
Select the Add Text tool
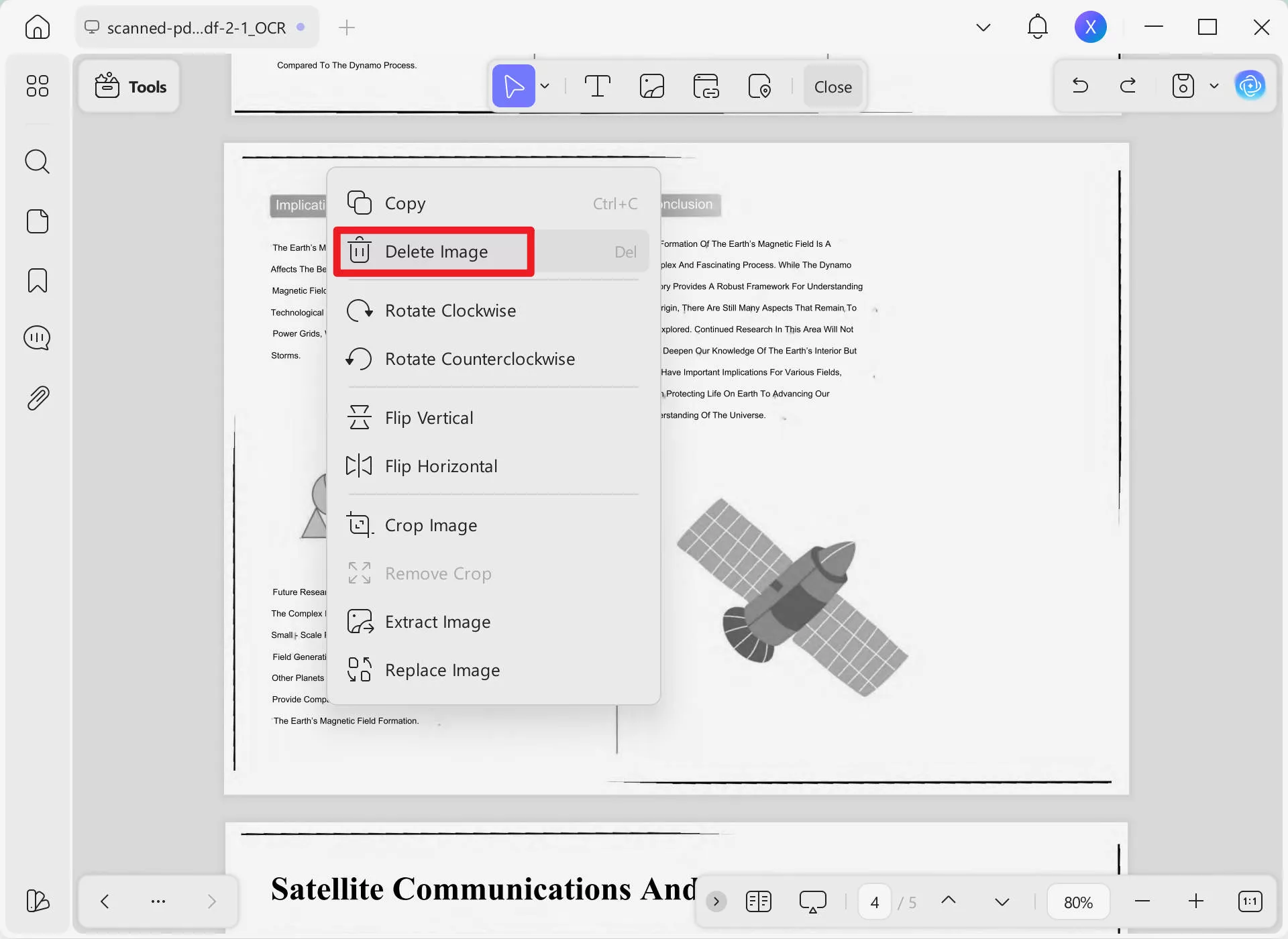coord(598,86)
